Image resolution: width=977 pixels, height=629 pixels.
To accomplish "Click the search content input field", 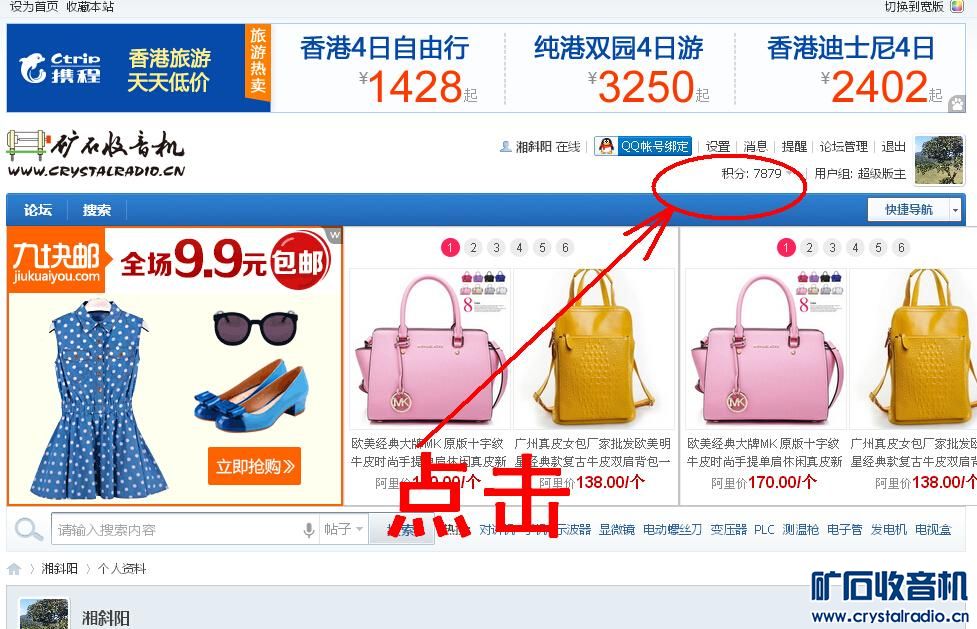I will coord(178,529).
